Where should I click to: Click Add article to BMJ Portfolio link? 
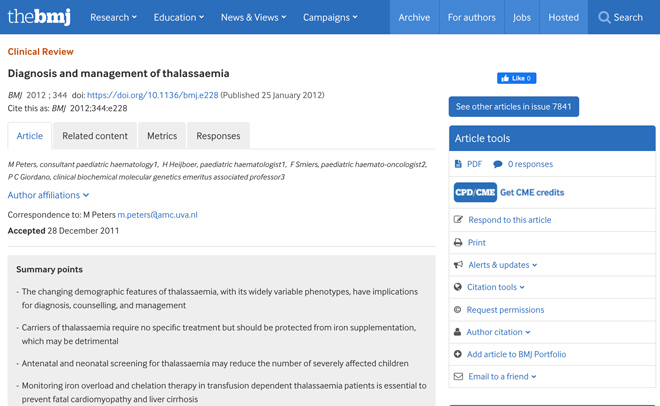tap(516, 354)
